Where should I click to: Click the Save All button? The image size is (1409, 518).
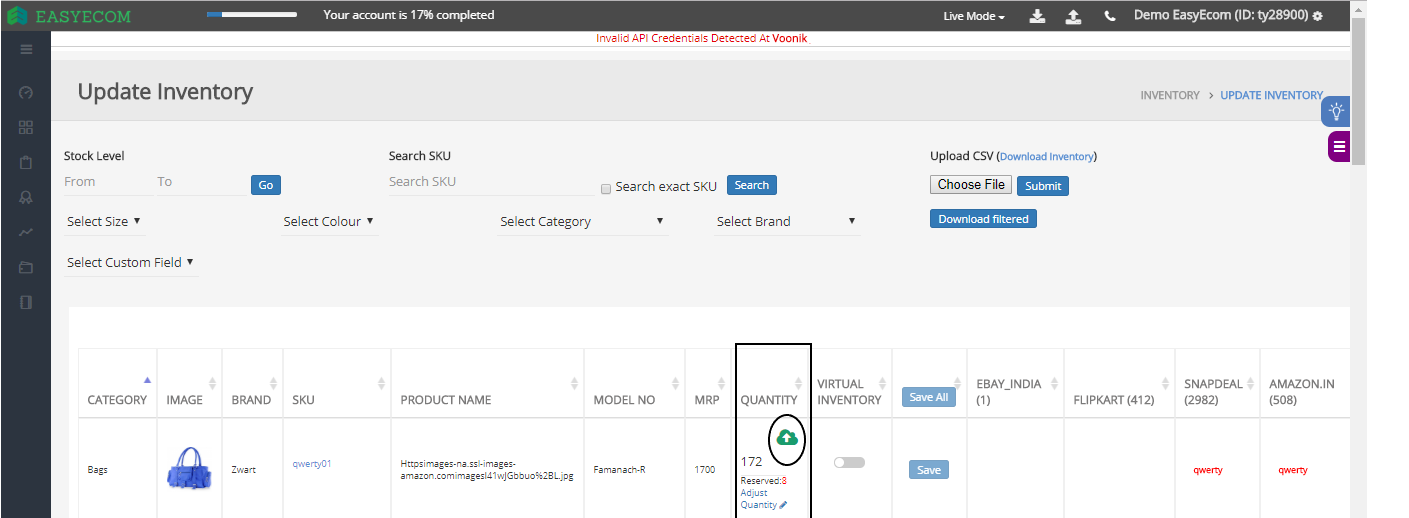928,397
